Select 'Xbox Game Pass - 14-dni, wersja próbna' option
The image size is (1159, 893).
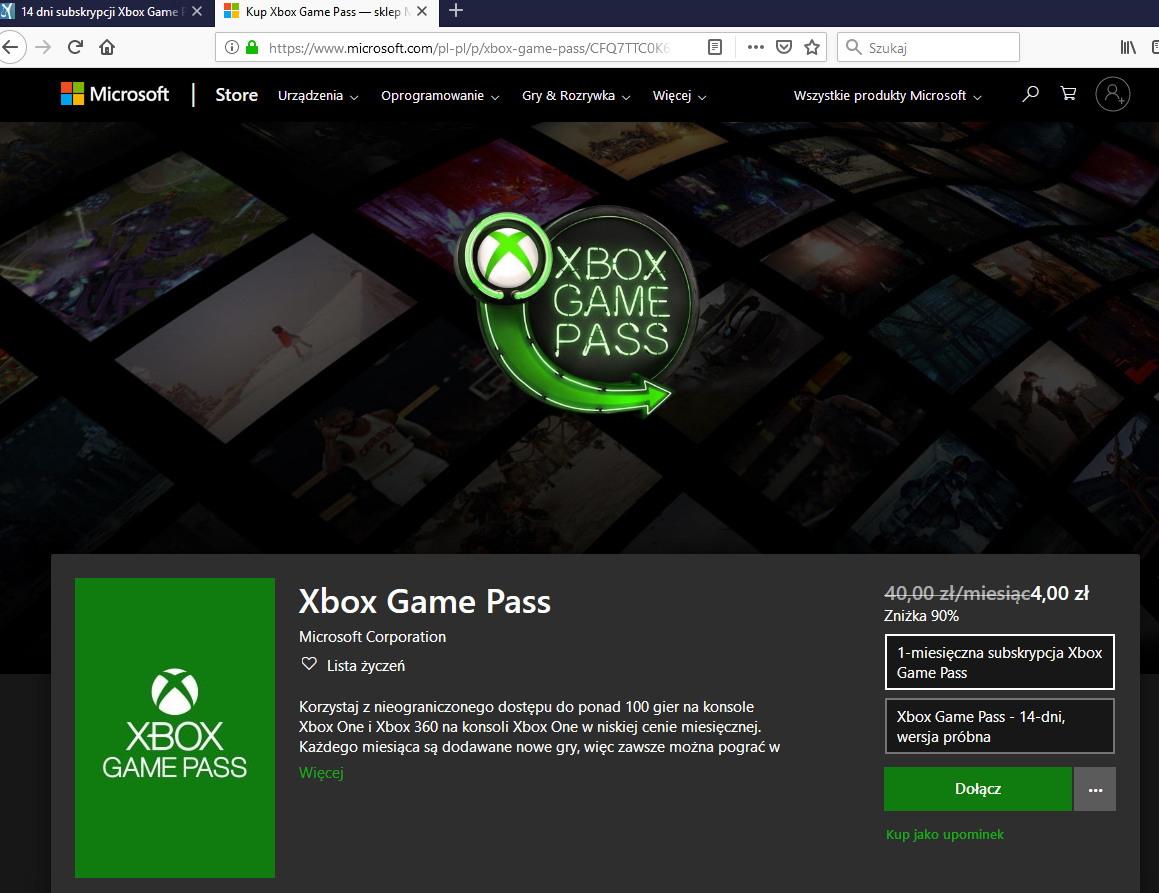[x=999, y=726]
